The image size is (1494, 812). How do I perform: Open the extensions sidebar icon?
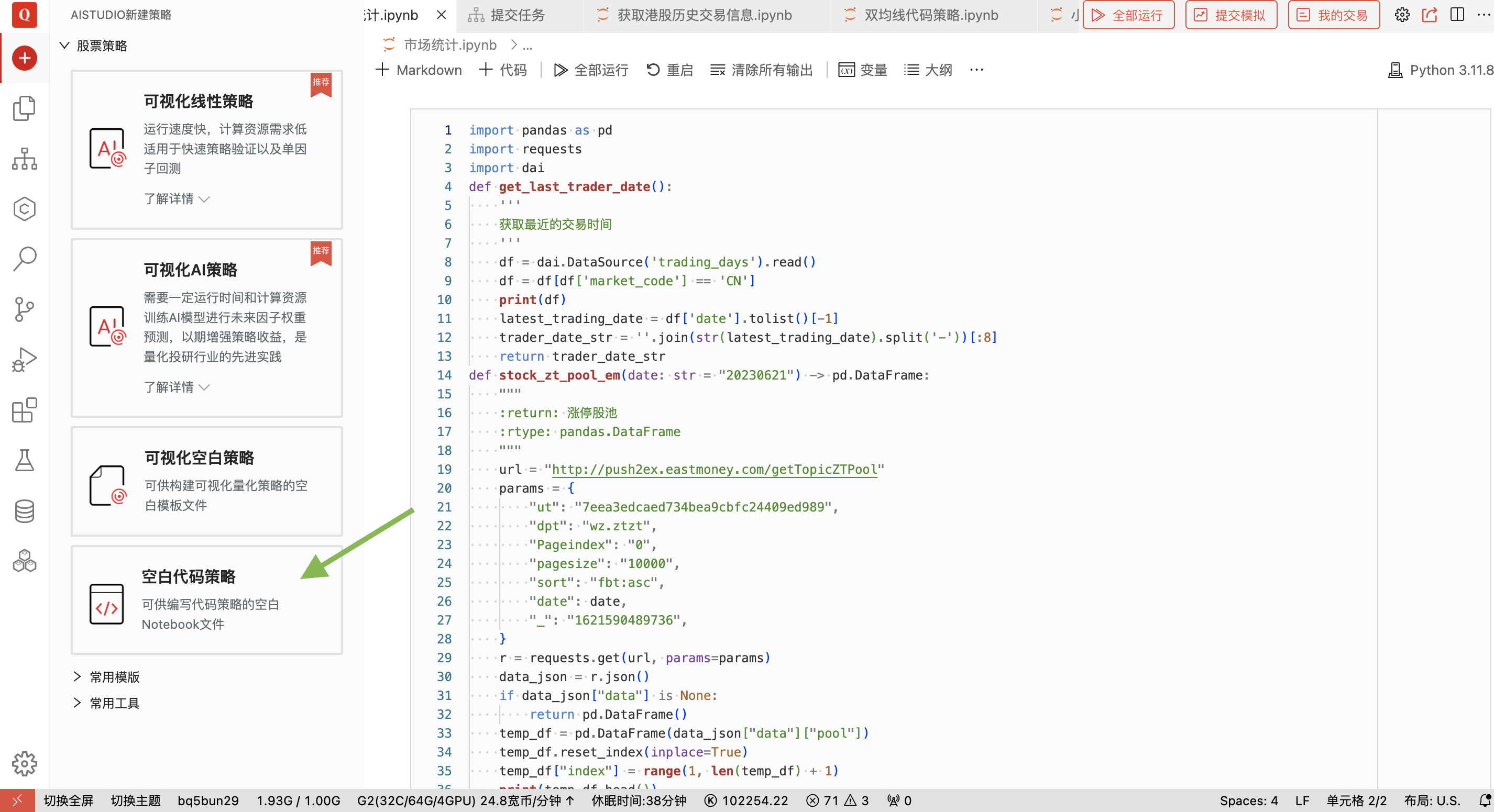click(x=24, y=410)
